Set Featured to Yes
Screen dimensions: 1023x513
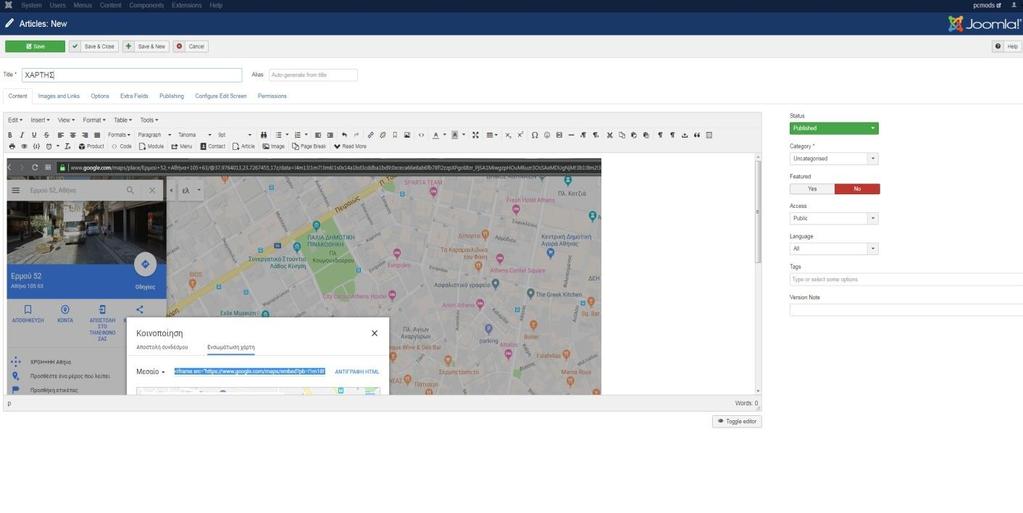[x=812, y=189]
